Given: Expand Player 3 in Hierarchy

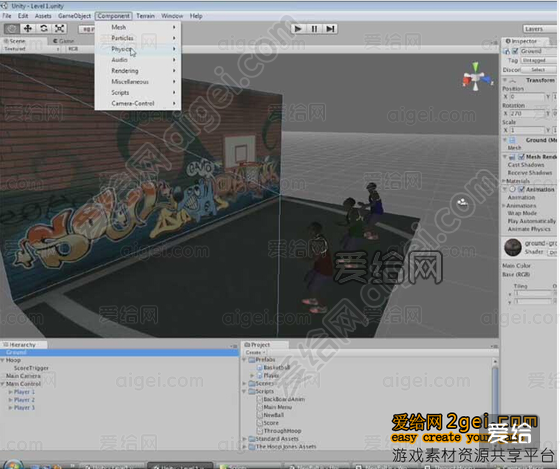Looking at the screenshot, I should [10, 408].
